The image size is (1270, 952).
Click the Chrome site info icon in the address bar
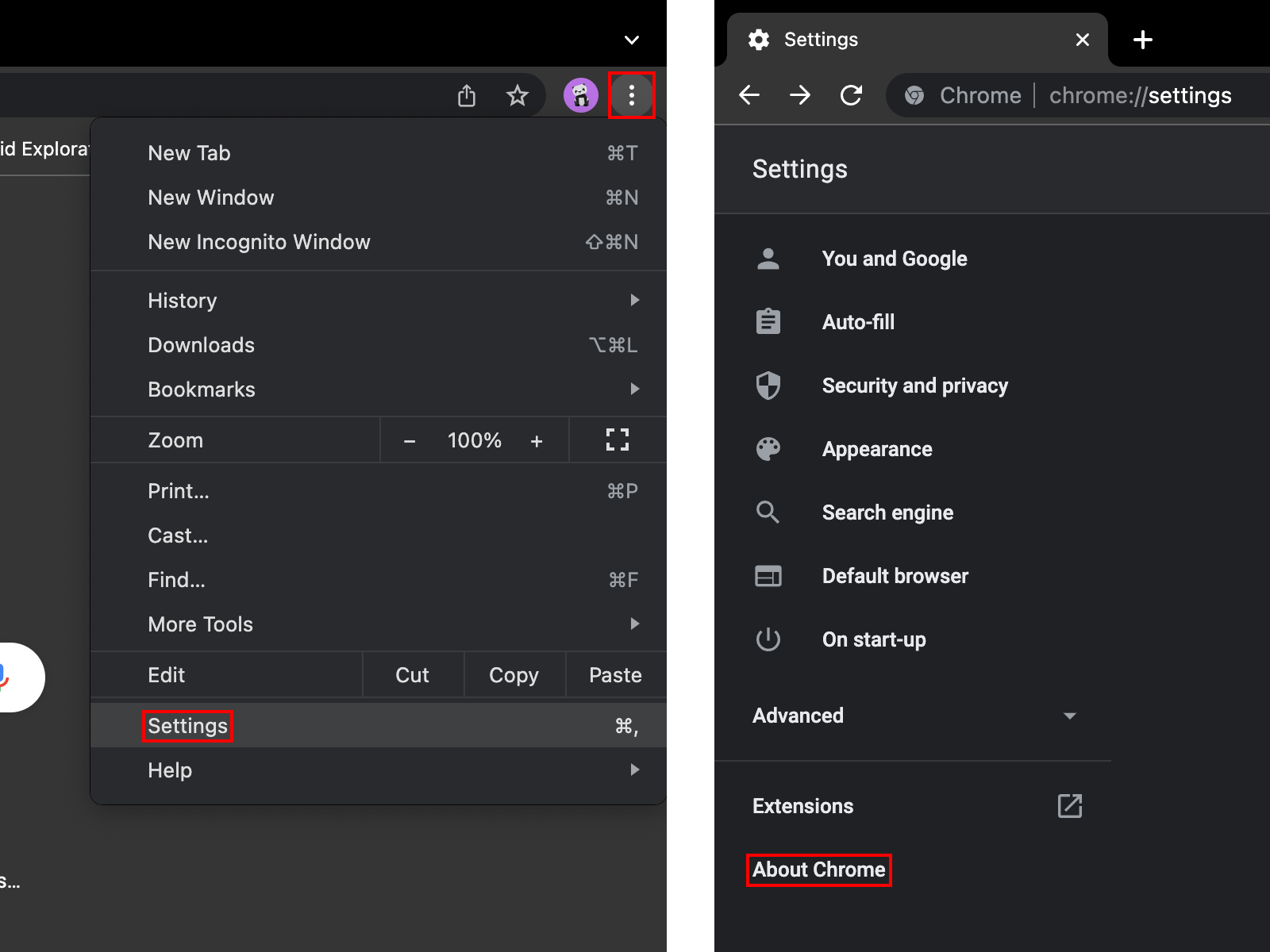coord(914,96)
